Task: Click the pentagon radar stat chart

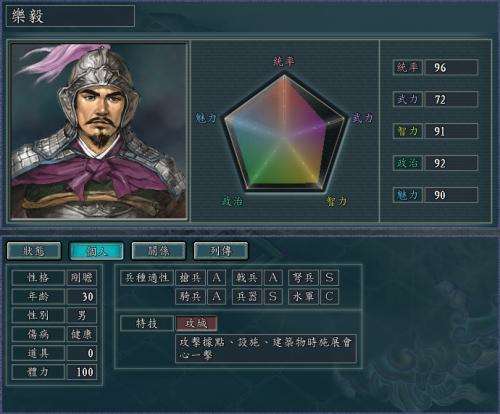Action: tap(284, 133)
